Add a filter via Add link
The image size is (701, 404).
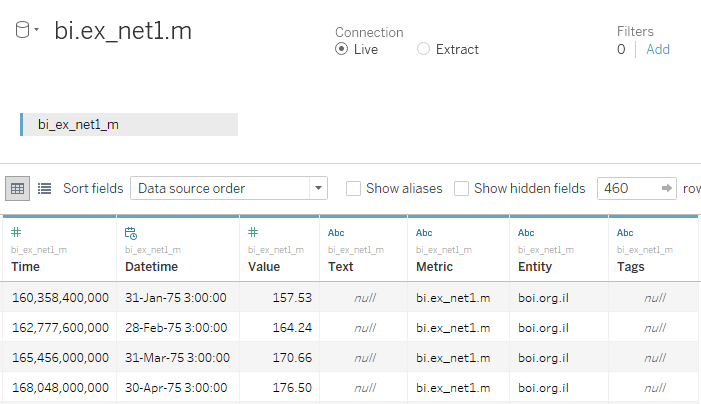[x=658, y=49]
